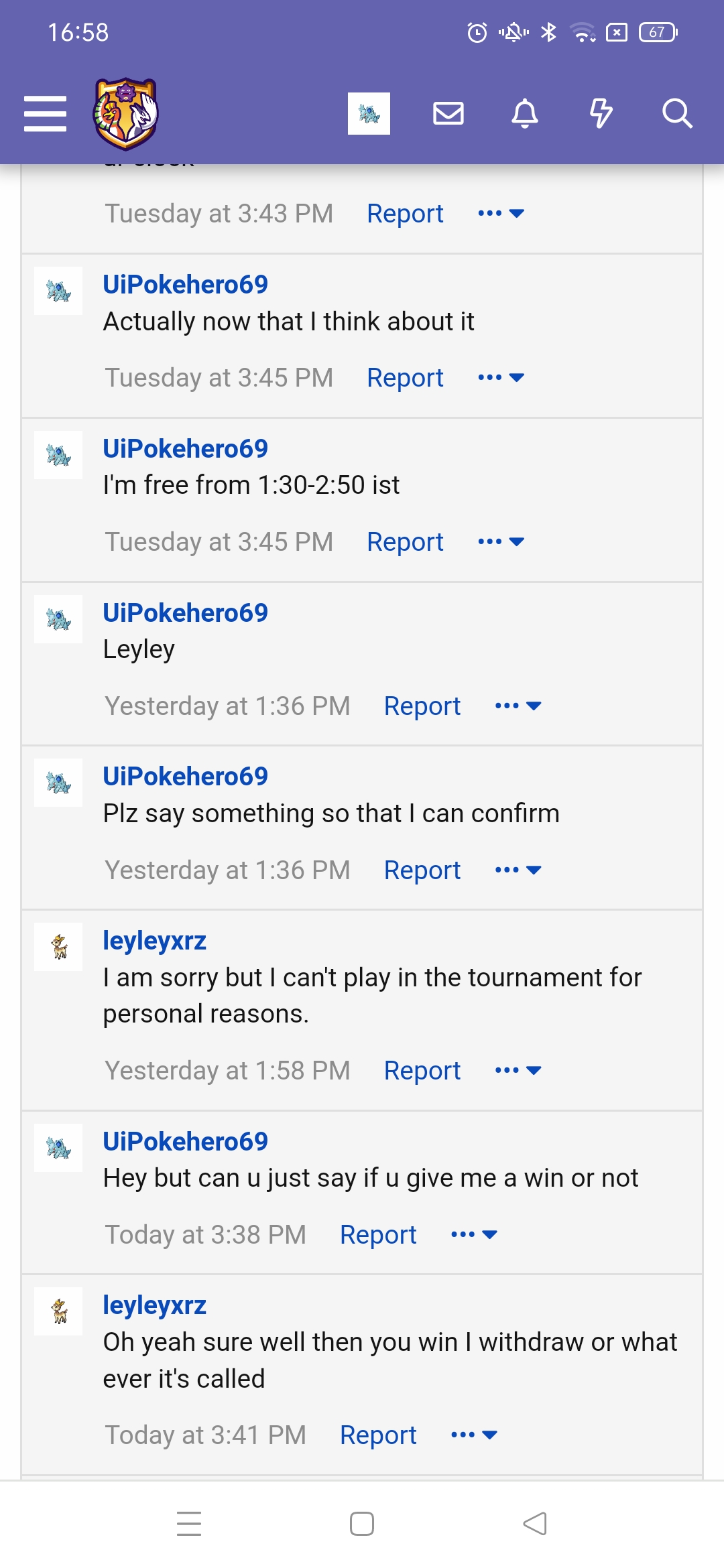Image resolution: width=724 pixels, height=1568 pixels.
Task: Expand more options on "Actually now that I think" comment
Action: 501,378
